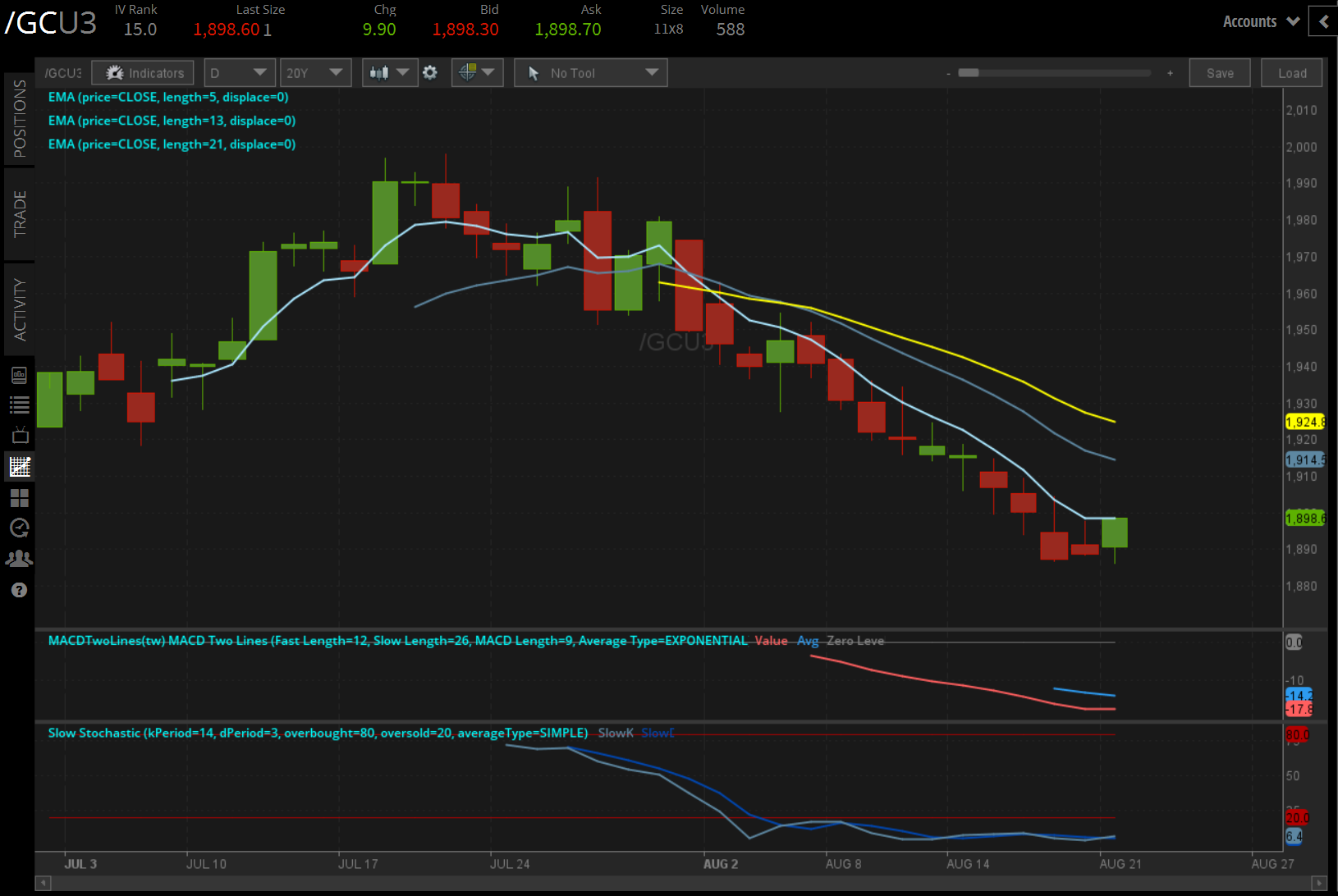Viewport: 1338px width, 896px height.
Task: Open the 20Y time range dropdown
Action: pyautogui.click(x=315, y=73)
